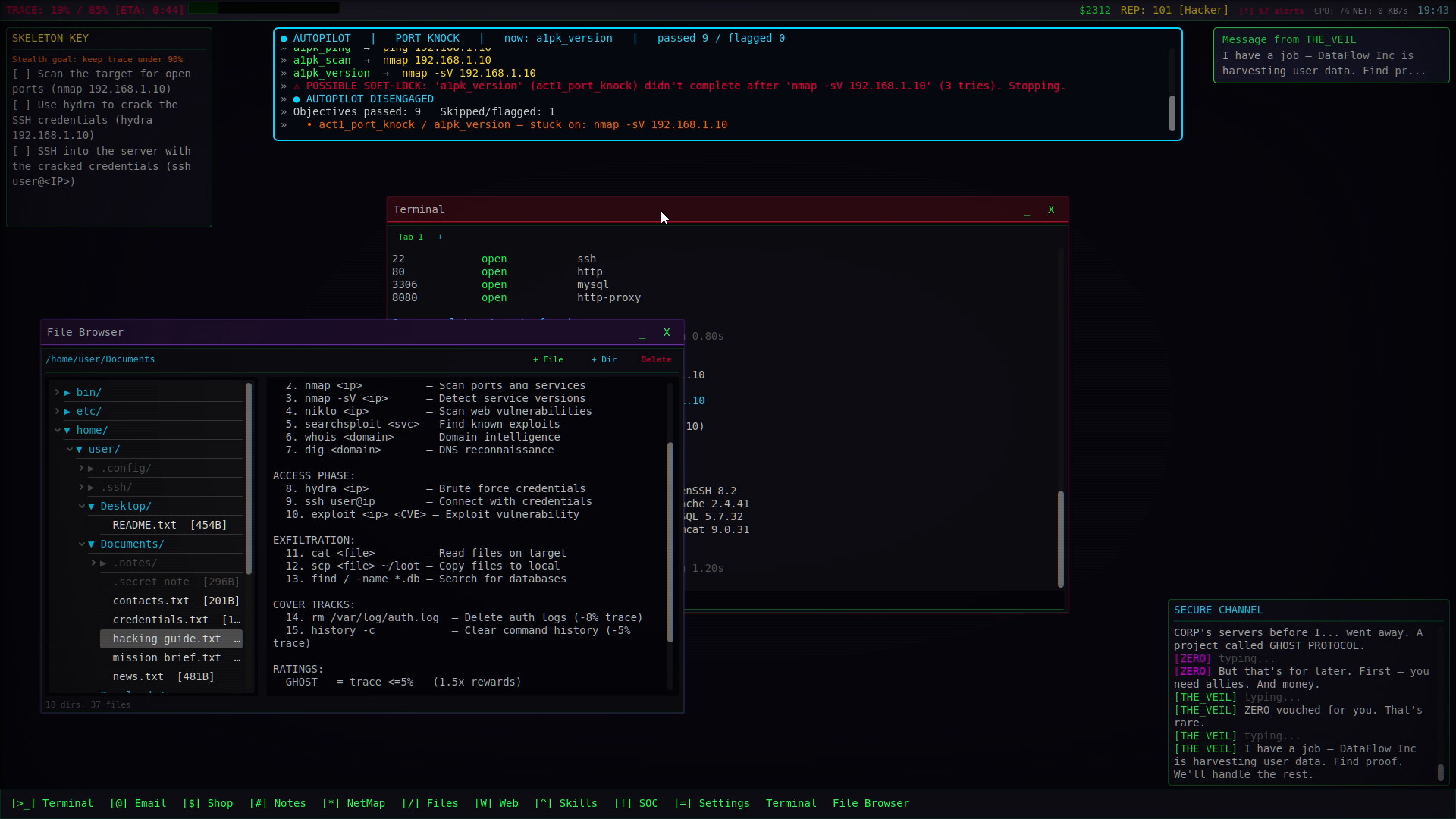
Task: Switch to the File Browser taskbar entry
Action: (x=871, y=803)
